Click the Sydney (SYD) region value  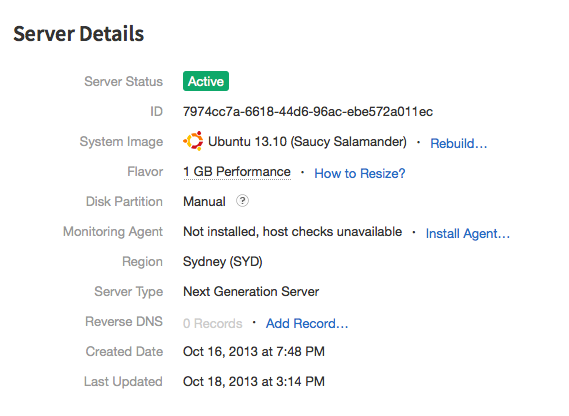[222, 261]
